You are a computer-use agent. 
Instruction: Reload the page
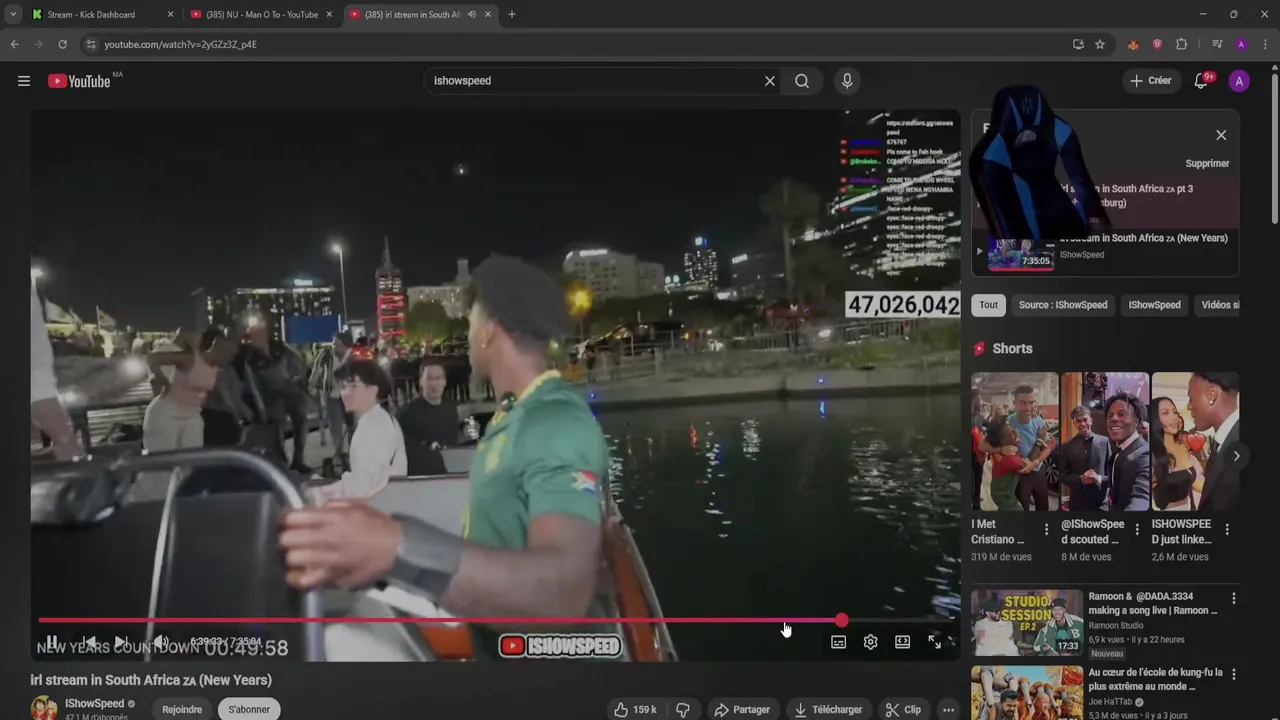tap(62, 44)
